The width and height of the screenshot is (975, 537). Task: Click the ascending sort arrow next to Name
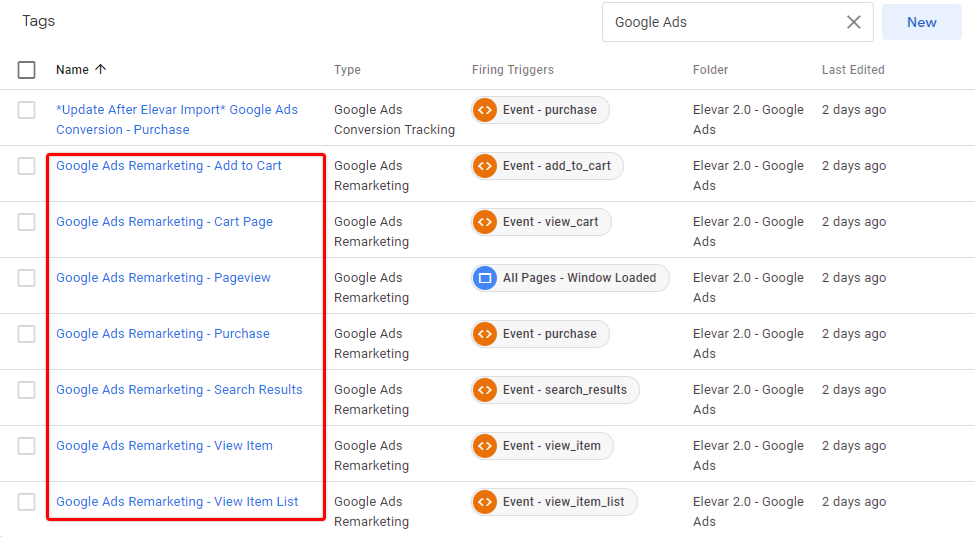click(101, 69)
